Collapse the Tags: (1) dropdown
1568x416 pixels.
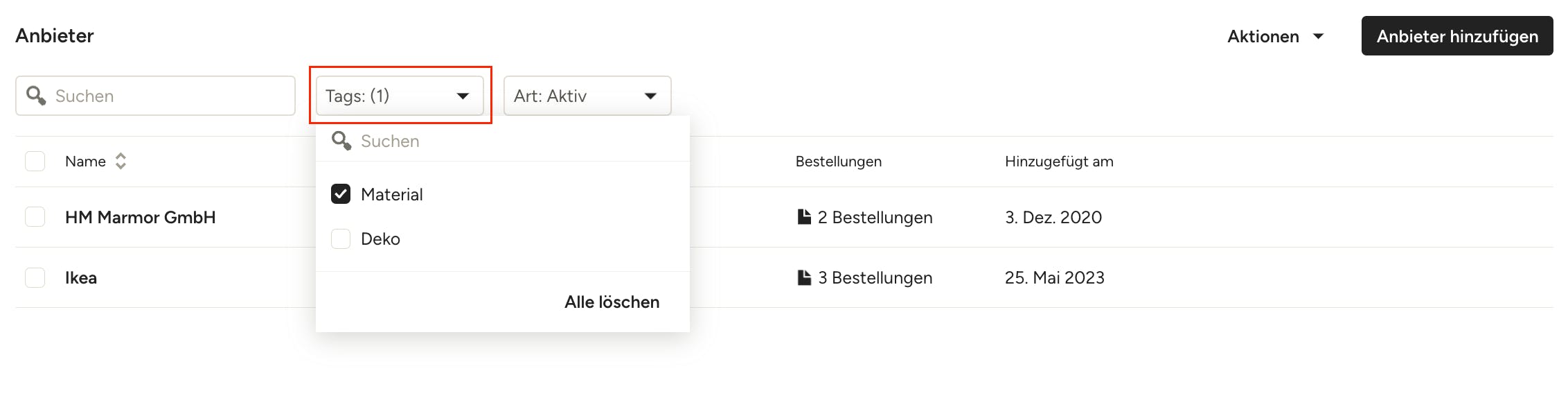pos(400,96)
